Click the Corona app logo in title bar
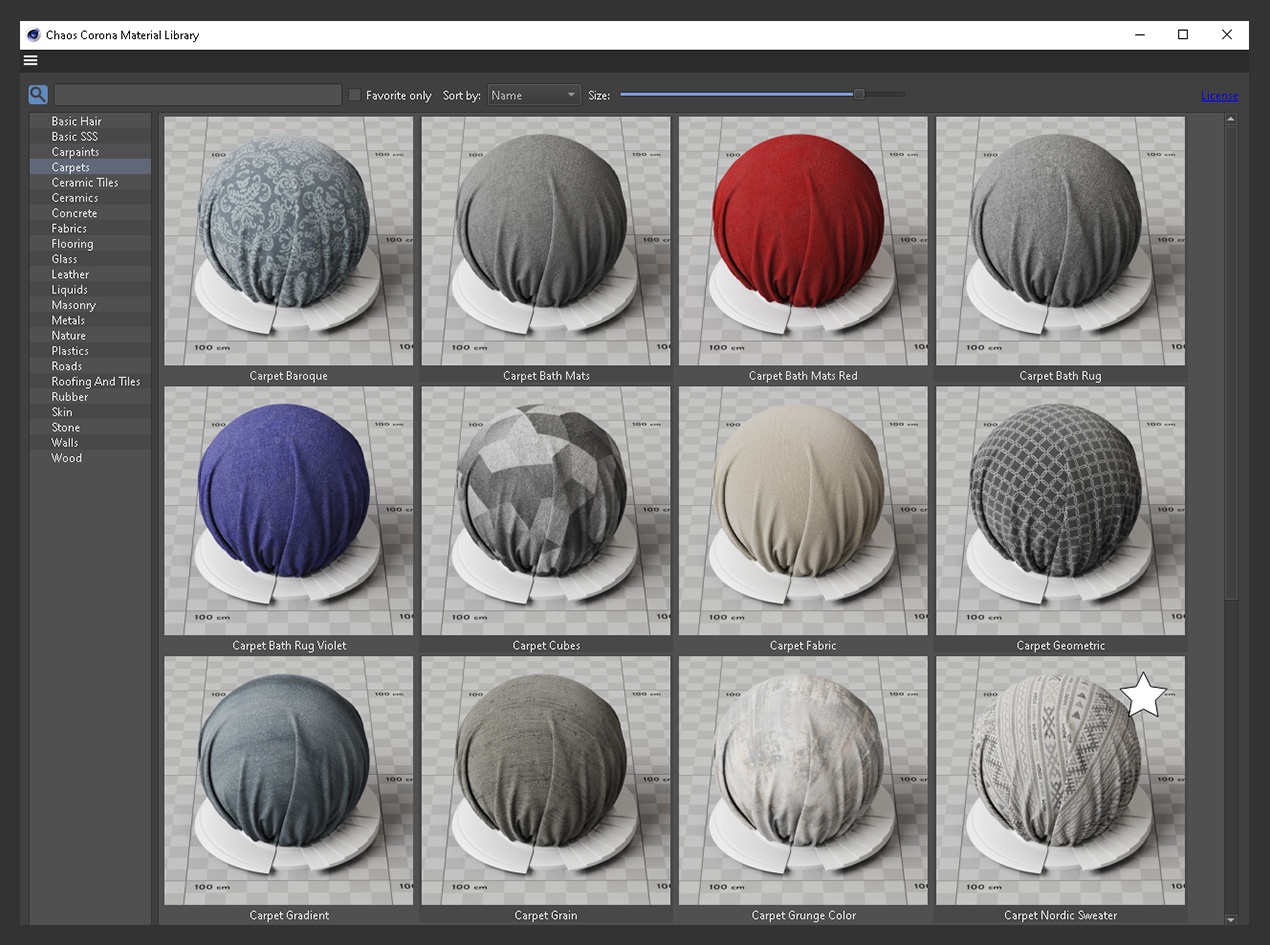 (x=33, y=35)
